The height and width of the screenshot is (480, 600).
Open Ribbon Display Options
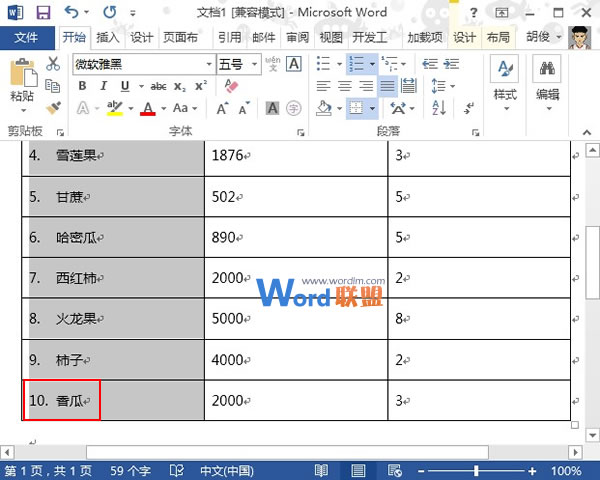click(502, 13)
